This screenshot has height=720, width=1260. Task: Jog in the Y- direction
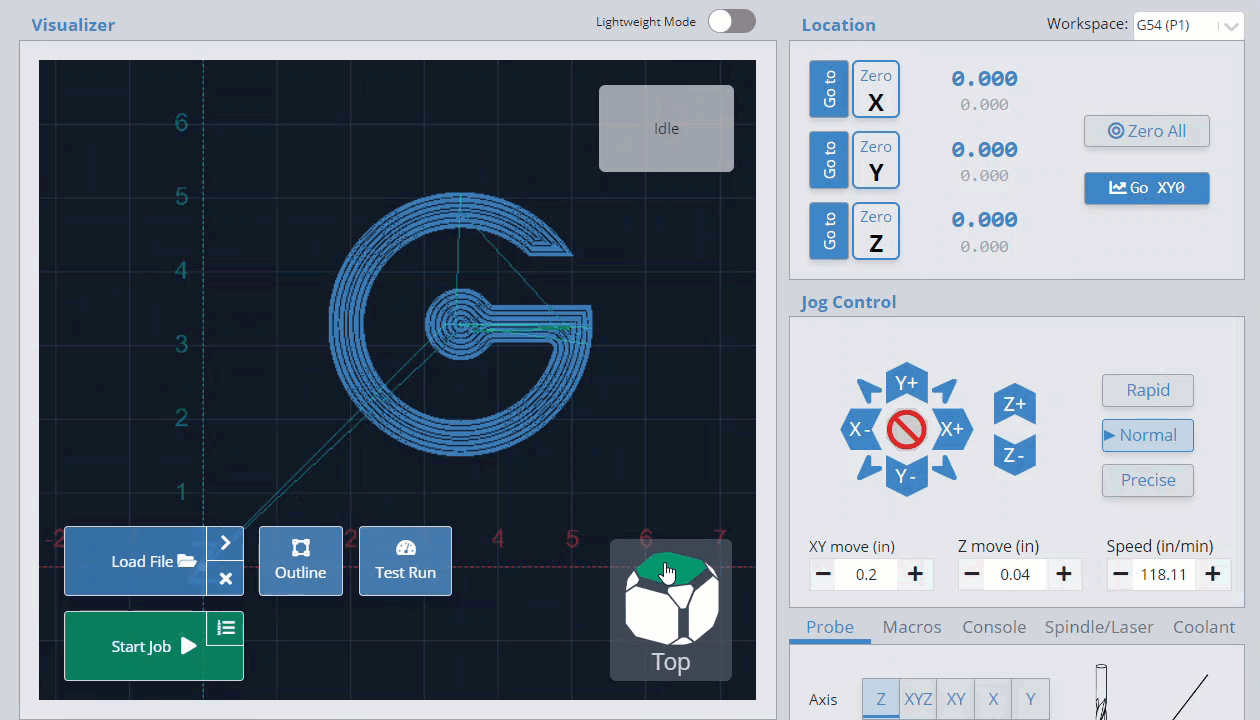tap(907, 476)
